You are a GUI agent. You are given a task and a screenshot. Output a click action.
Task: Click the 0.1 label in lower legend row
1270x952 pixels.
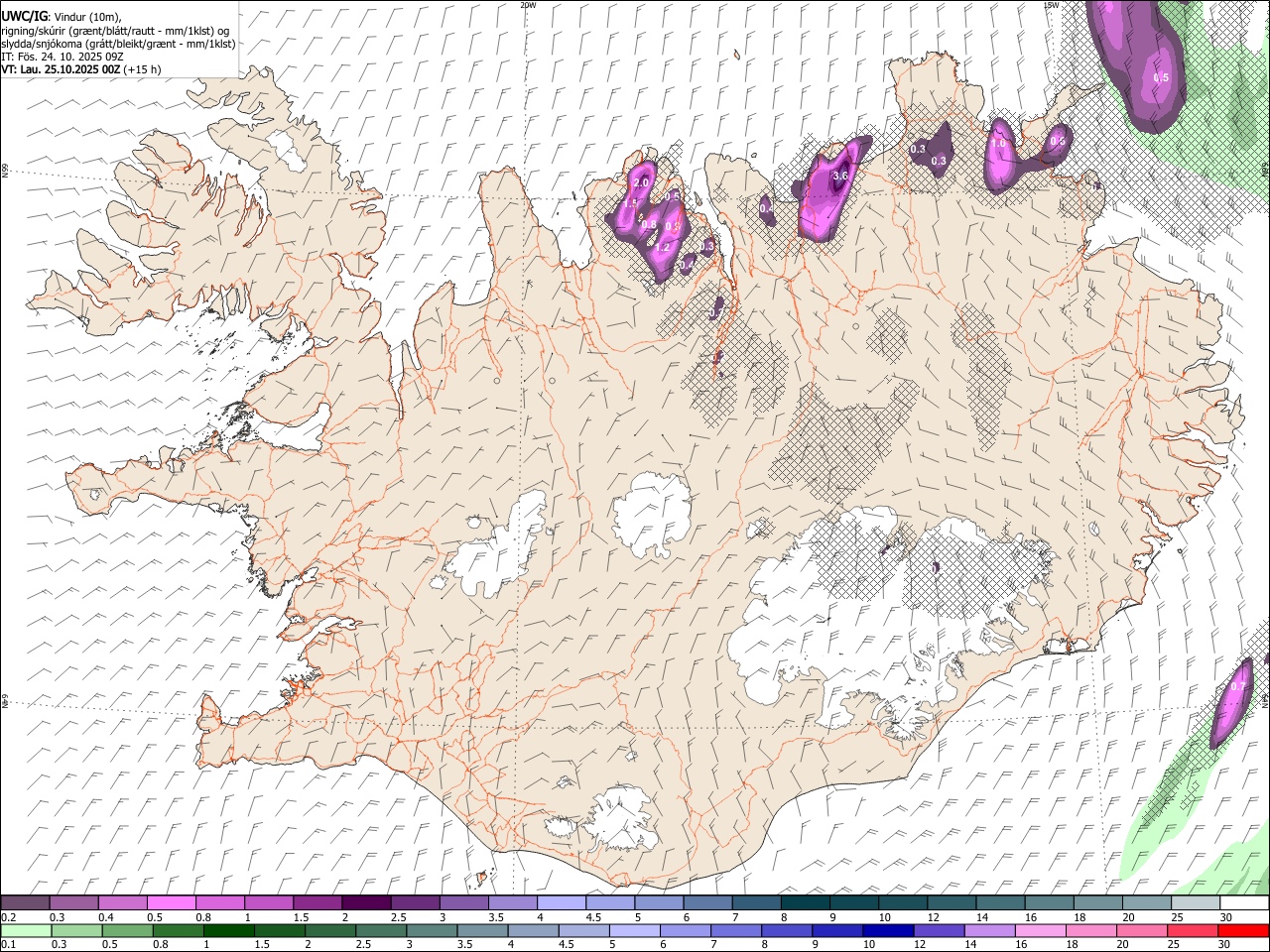pos(8,944)
